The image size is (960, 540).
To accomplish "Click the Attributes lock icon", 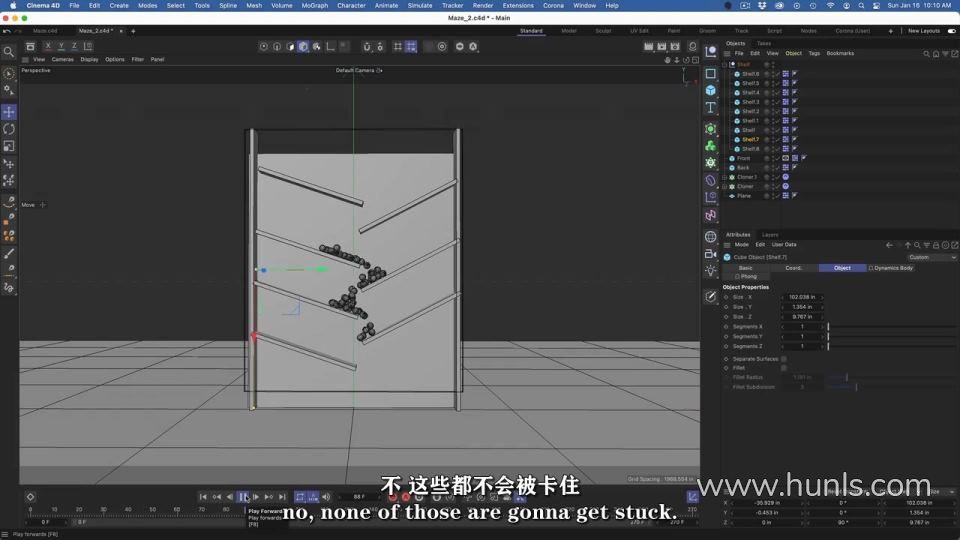I will pos(936,245).
